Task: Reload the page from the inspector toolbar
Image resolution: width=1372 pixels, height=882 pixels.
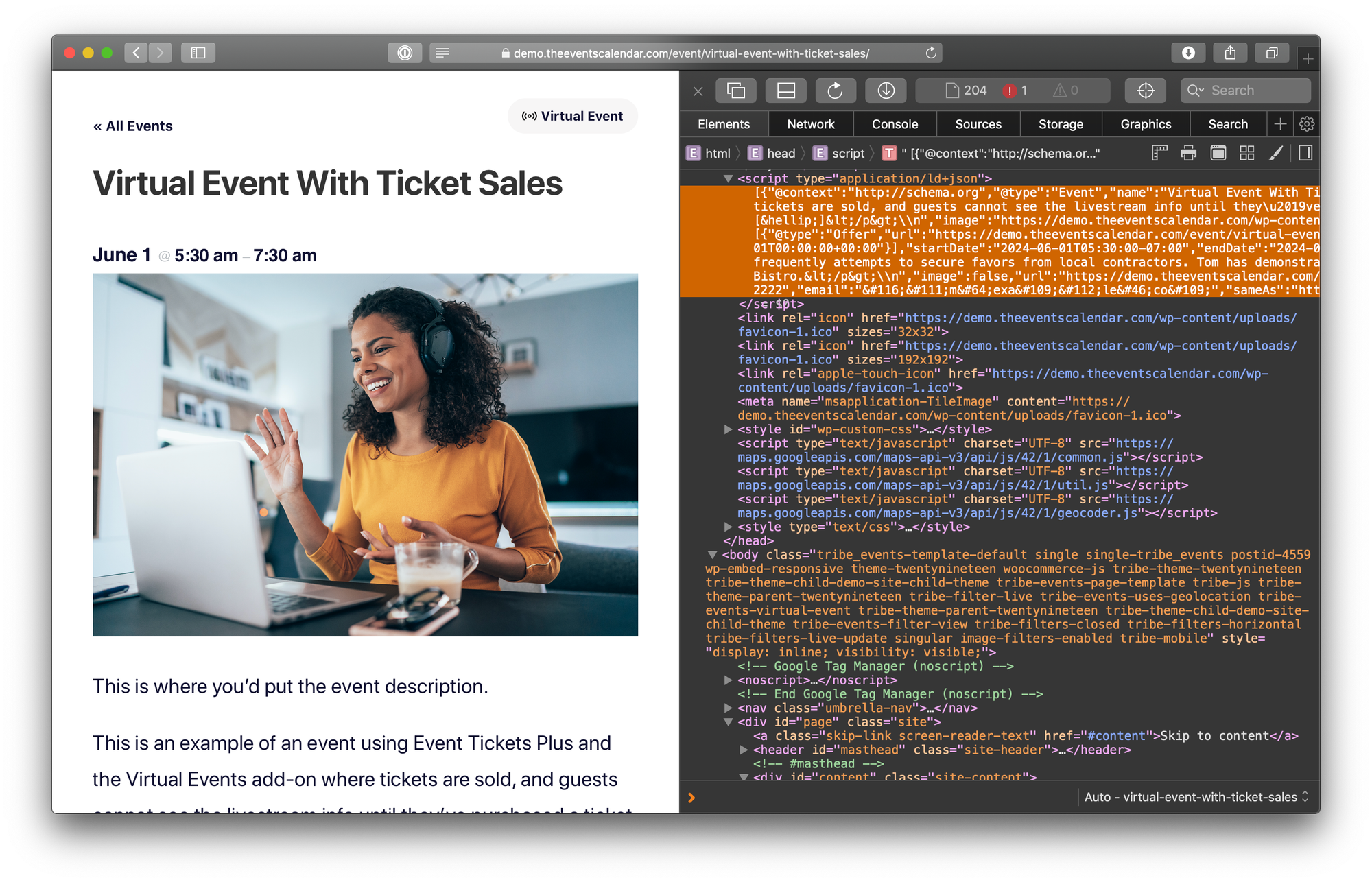Action: (836, 90)
